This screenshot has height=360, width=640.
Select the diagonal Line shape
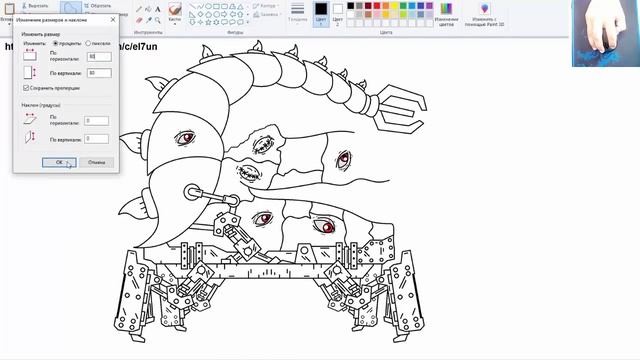(192, 7)
